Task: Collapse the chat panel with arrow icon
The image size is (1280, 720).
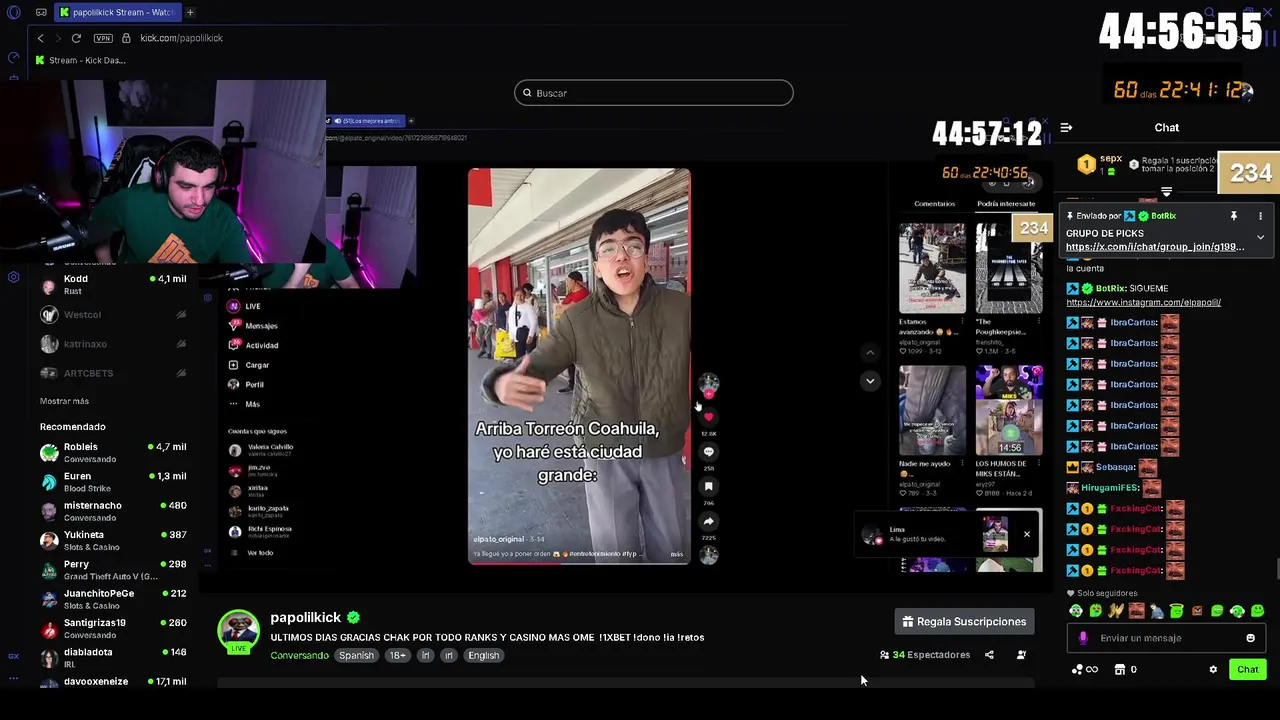Action: coord(1066,127)
